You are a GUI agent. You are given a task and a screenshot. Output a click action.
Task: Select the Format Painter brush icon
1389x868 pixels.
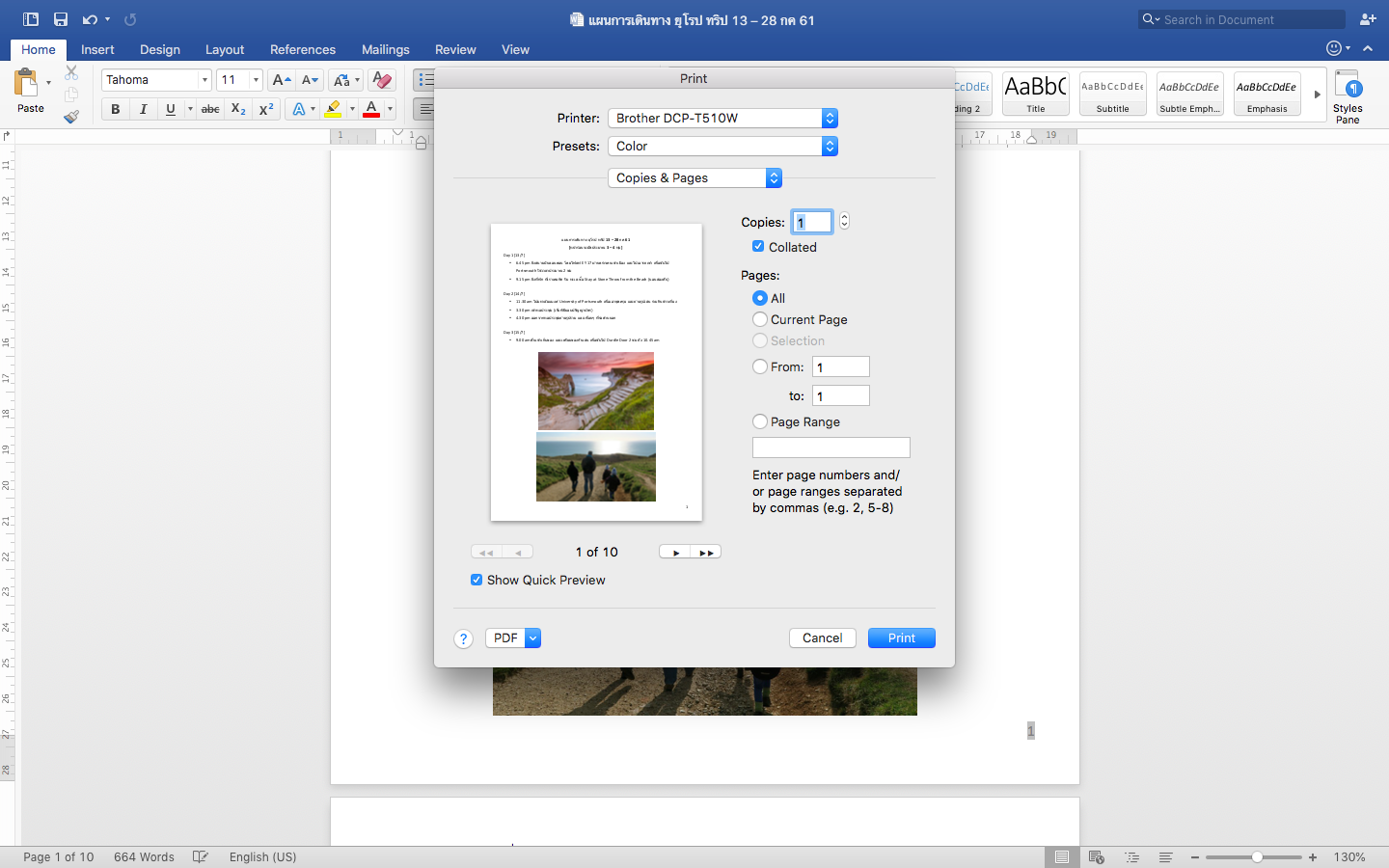pos(71,117)
